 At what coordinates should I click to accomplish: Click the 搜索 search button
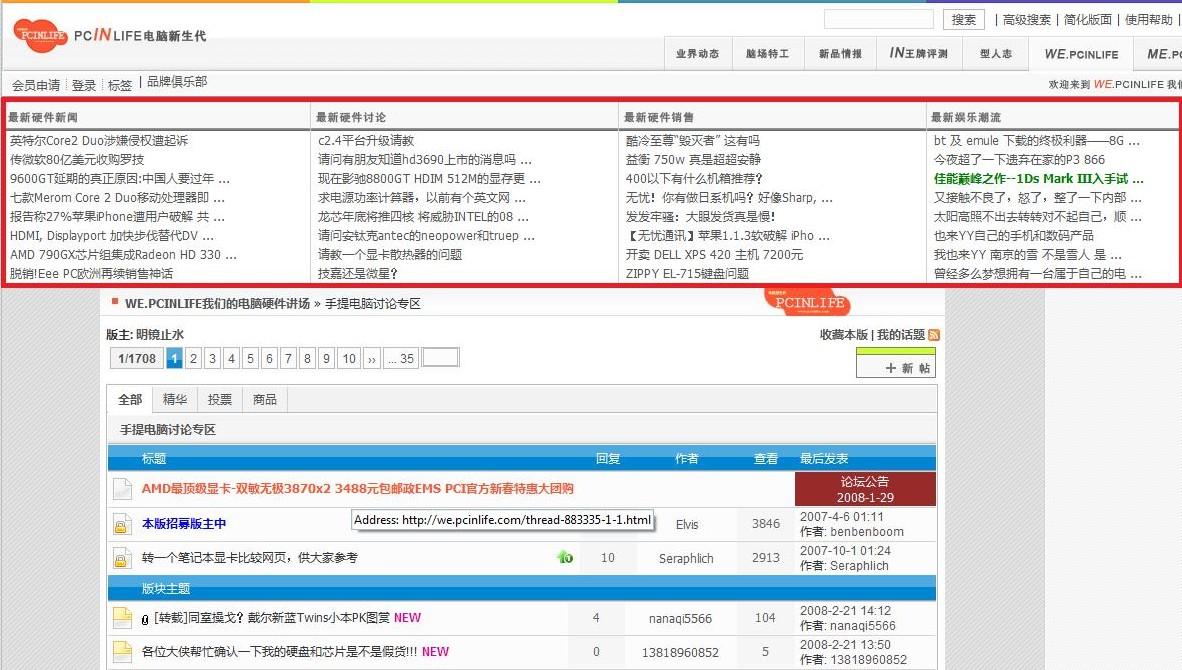coord(963,20)
